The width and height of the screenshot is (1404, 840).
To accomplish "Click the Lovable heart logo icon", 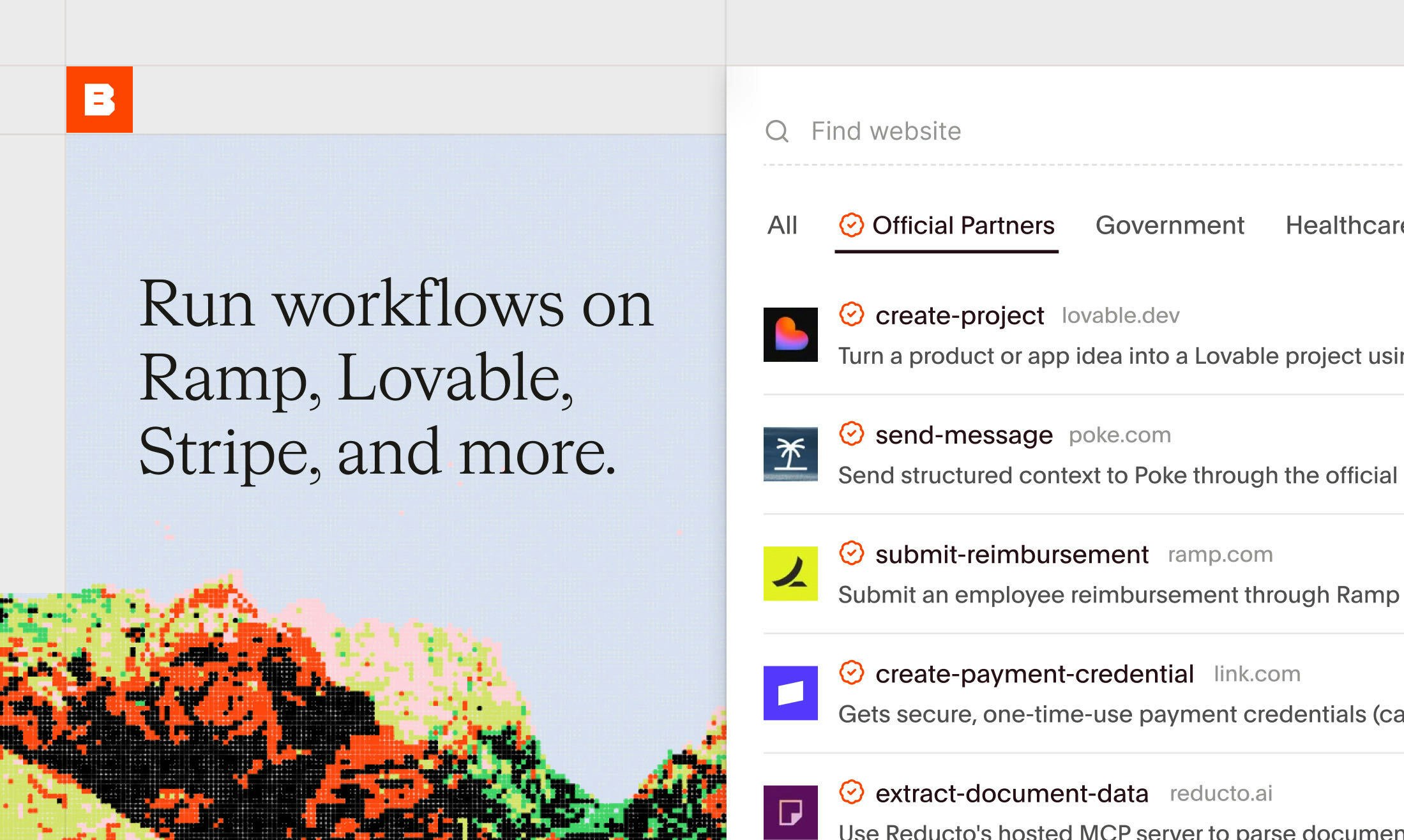I will click(790, 334).
